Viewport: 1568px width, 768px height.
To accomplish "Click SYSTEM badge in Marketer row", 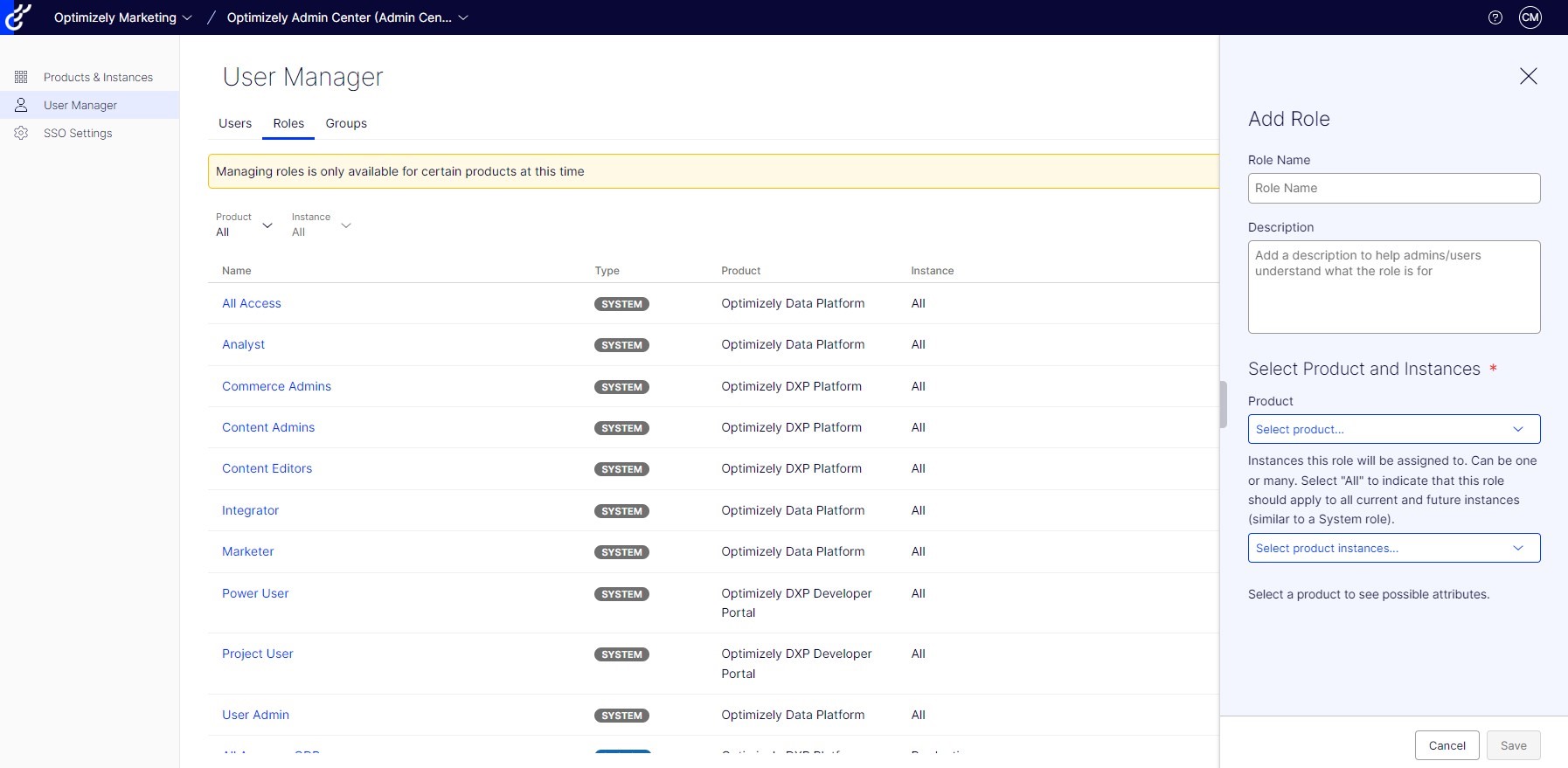I will point(621,552).
